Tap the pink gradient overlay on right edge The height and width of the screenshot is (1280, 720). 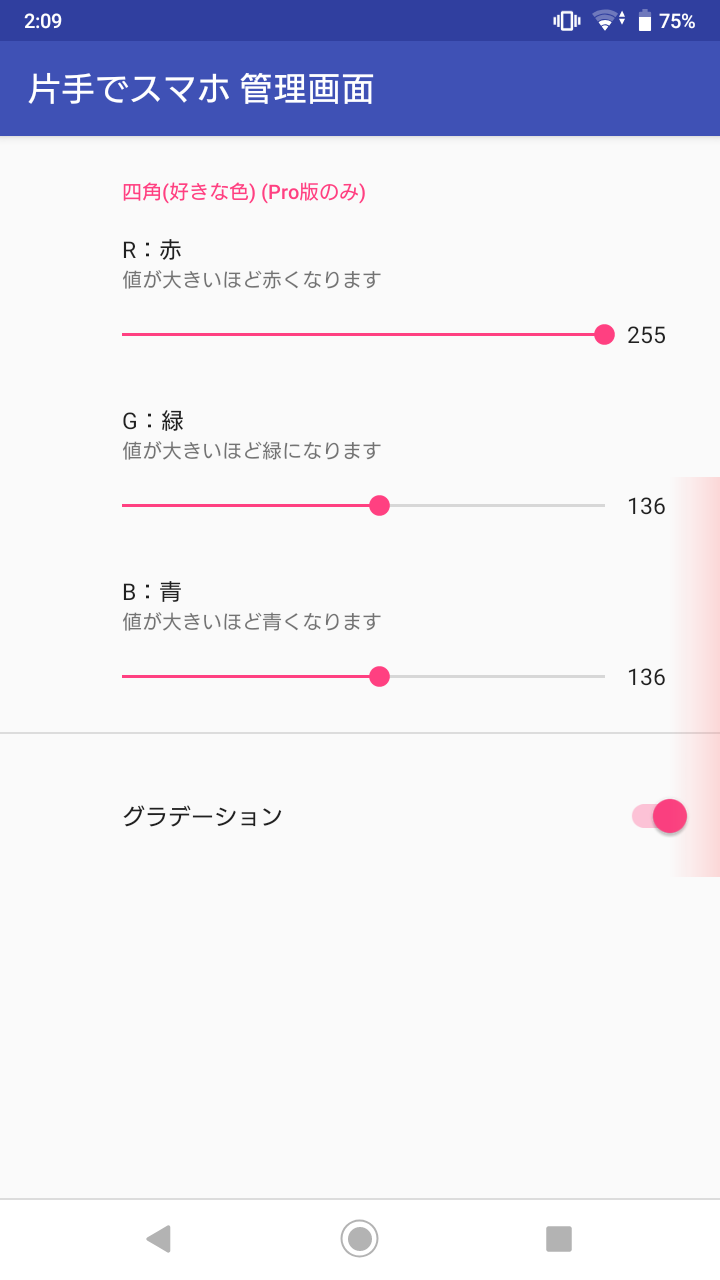click(x=700, y=620)
